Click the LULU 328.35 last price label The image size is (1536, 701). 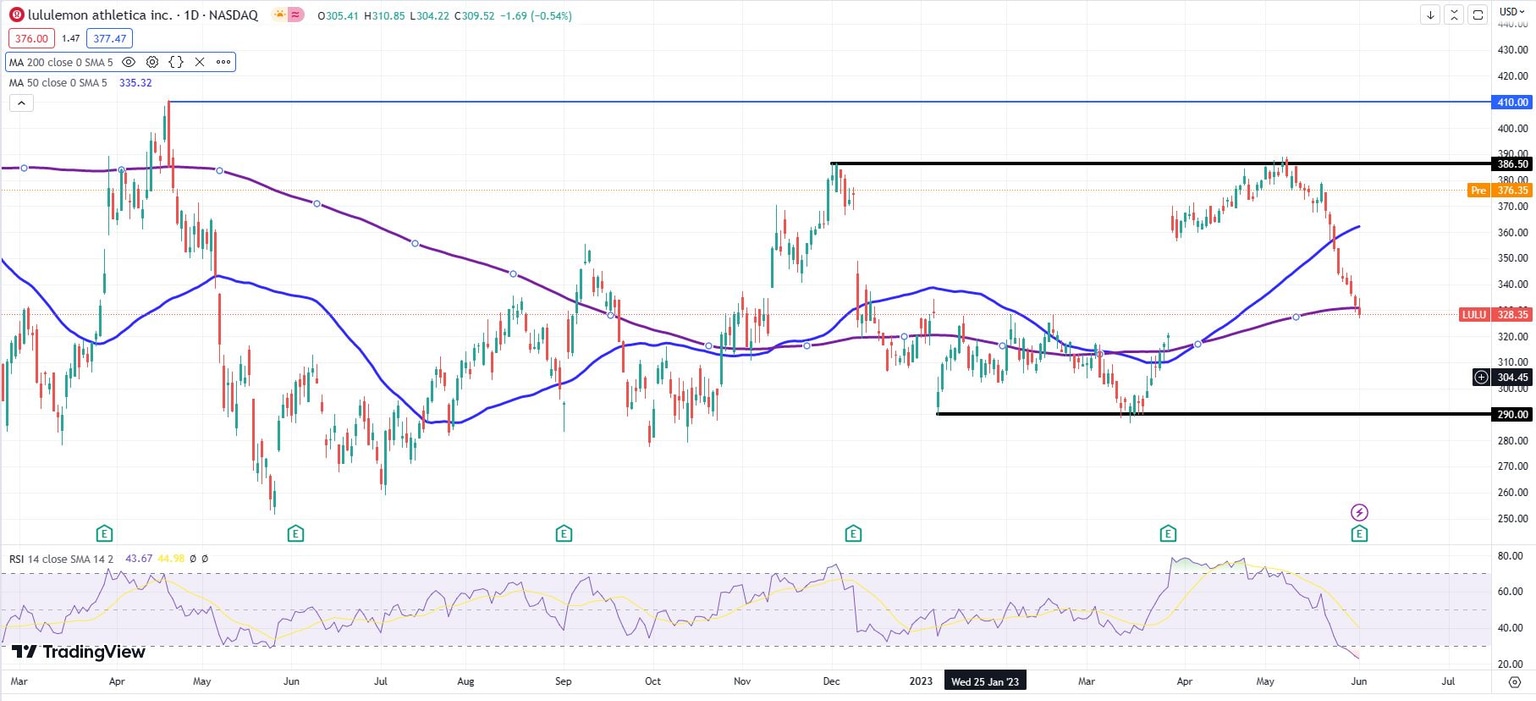click(x=1497, y=314)
